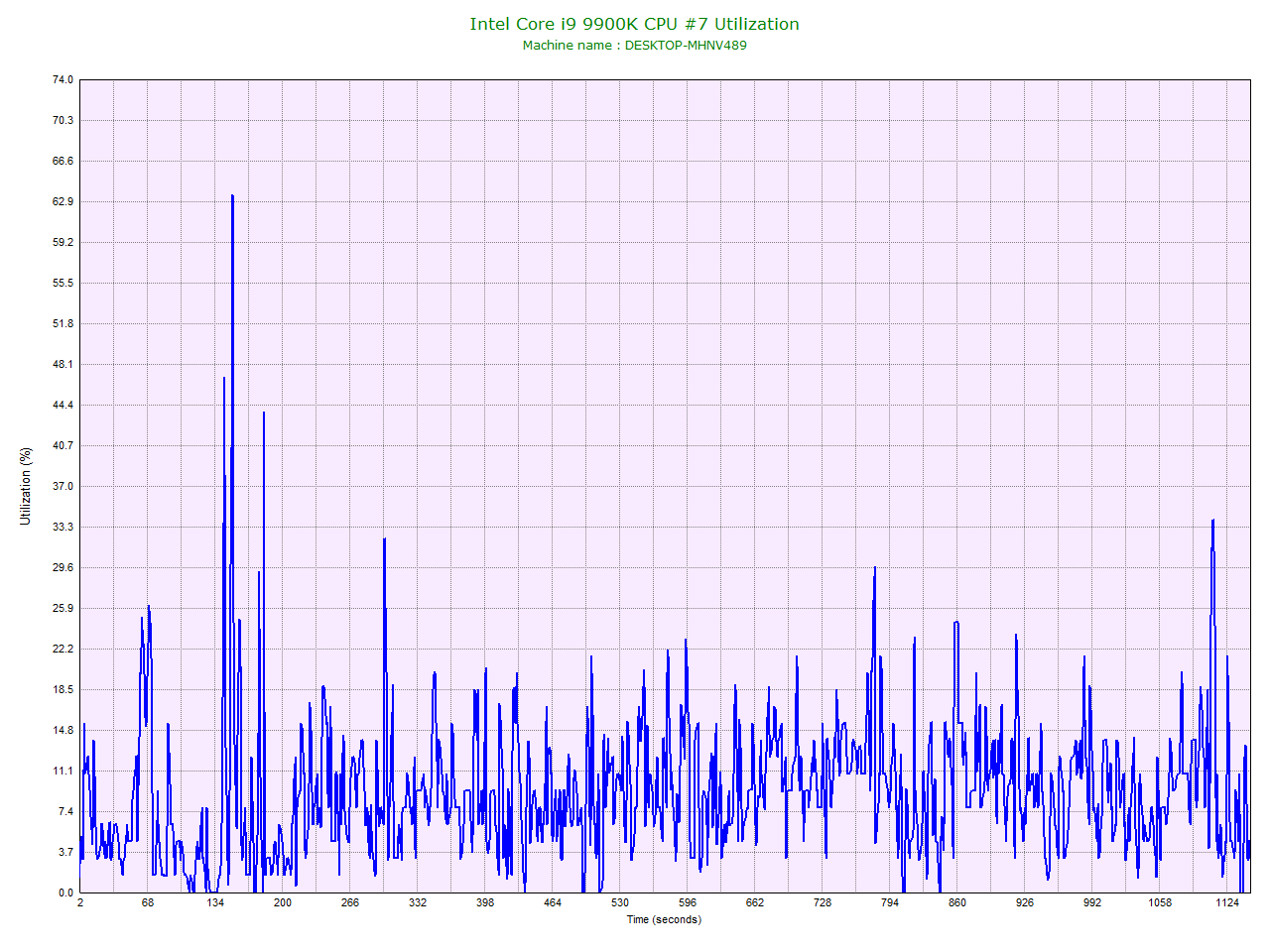Select the 40.7 utilization axis tick
The width and height of the screenshot is (1270, 952).
coord(63,445)
